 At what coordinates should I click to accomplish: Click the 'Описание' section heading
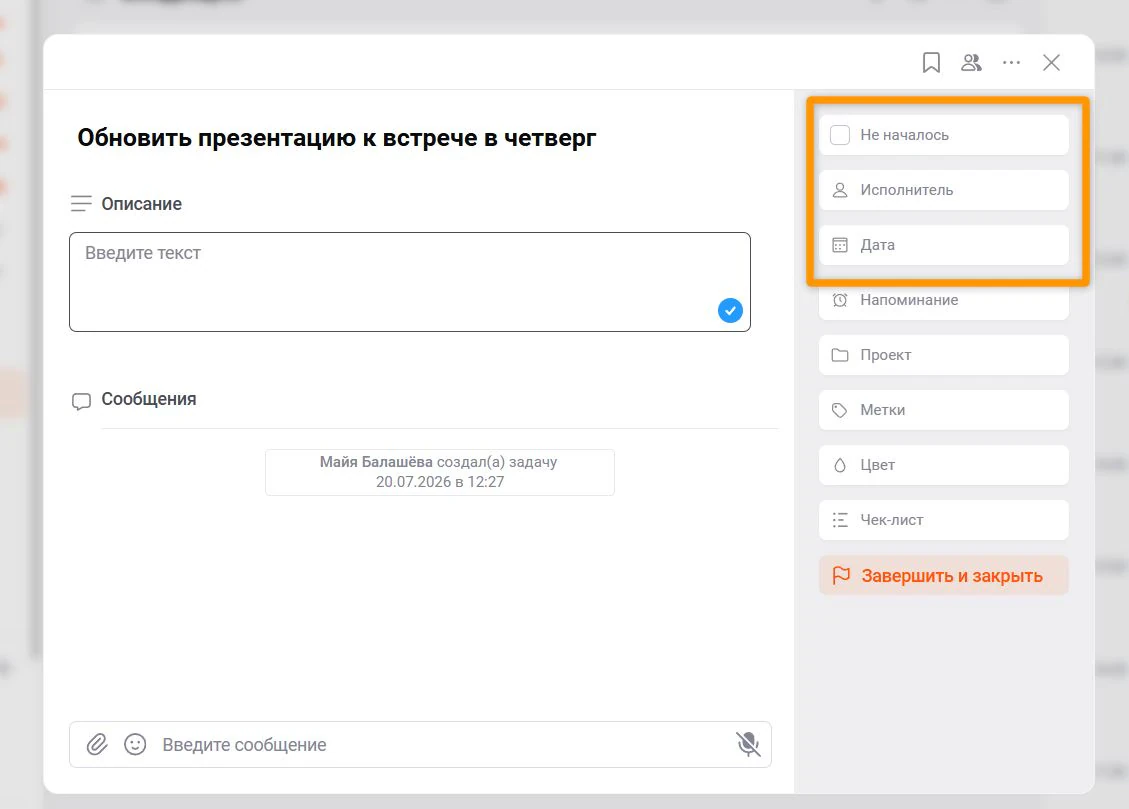pos(142,204)
